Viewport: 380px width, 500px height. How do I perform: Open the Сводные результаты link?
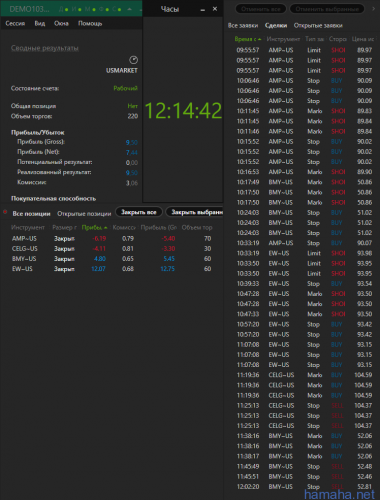tap(45, 48)
